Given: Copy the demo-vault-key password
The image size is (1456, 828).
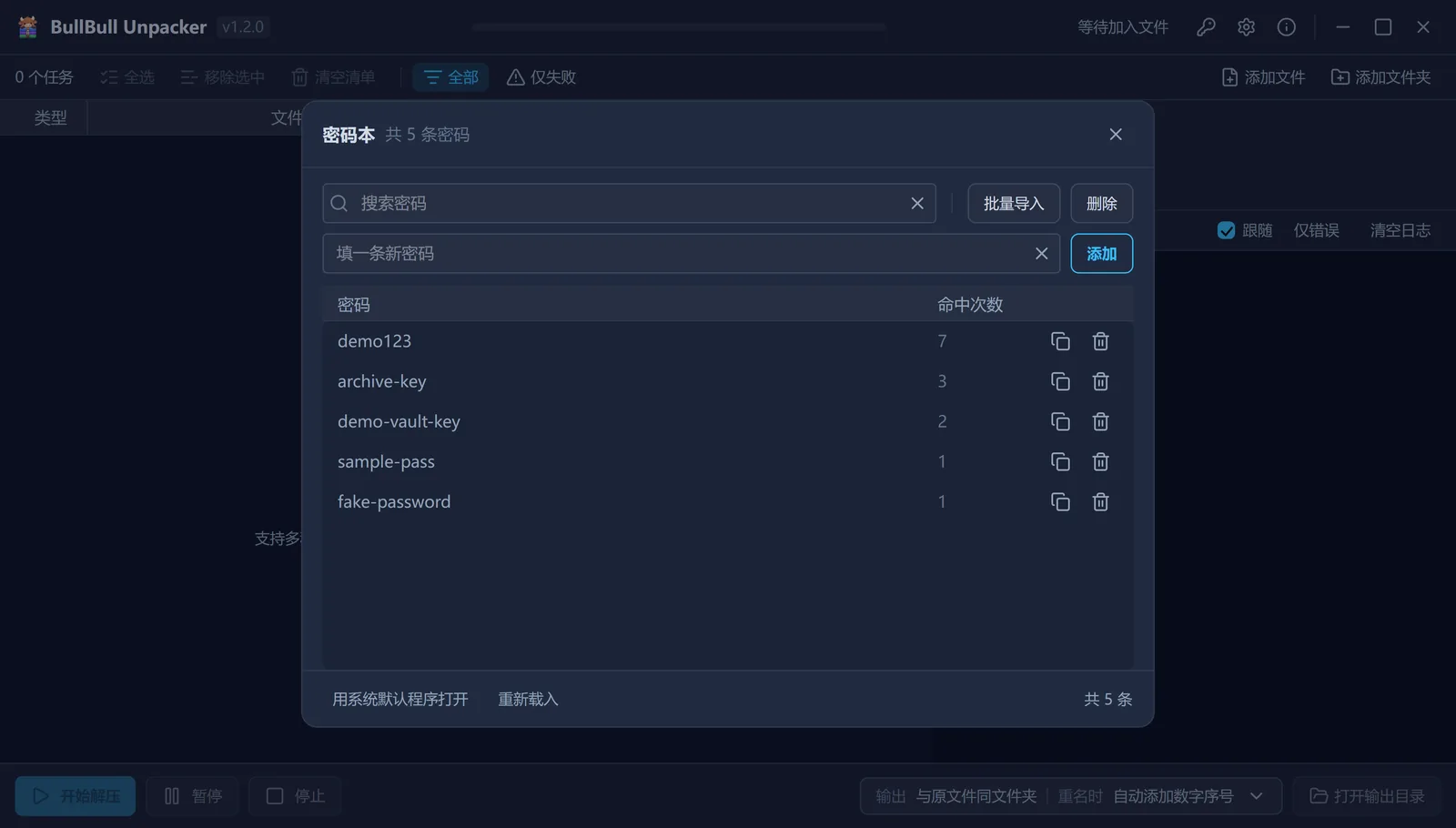Looking at the screenshot, I should (1060, 421).
